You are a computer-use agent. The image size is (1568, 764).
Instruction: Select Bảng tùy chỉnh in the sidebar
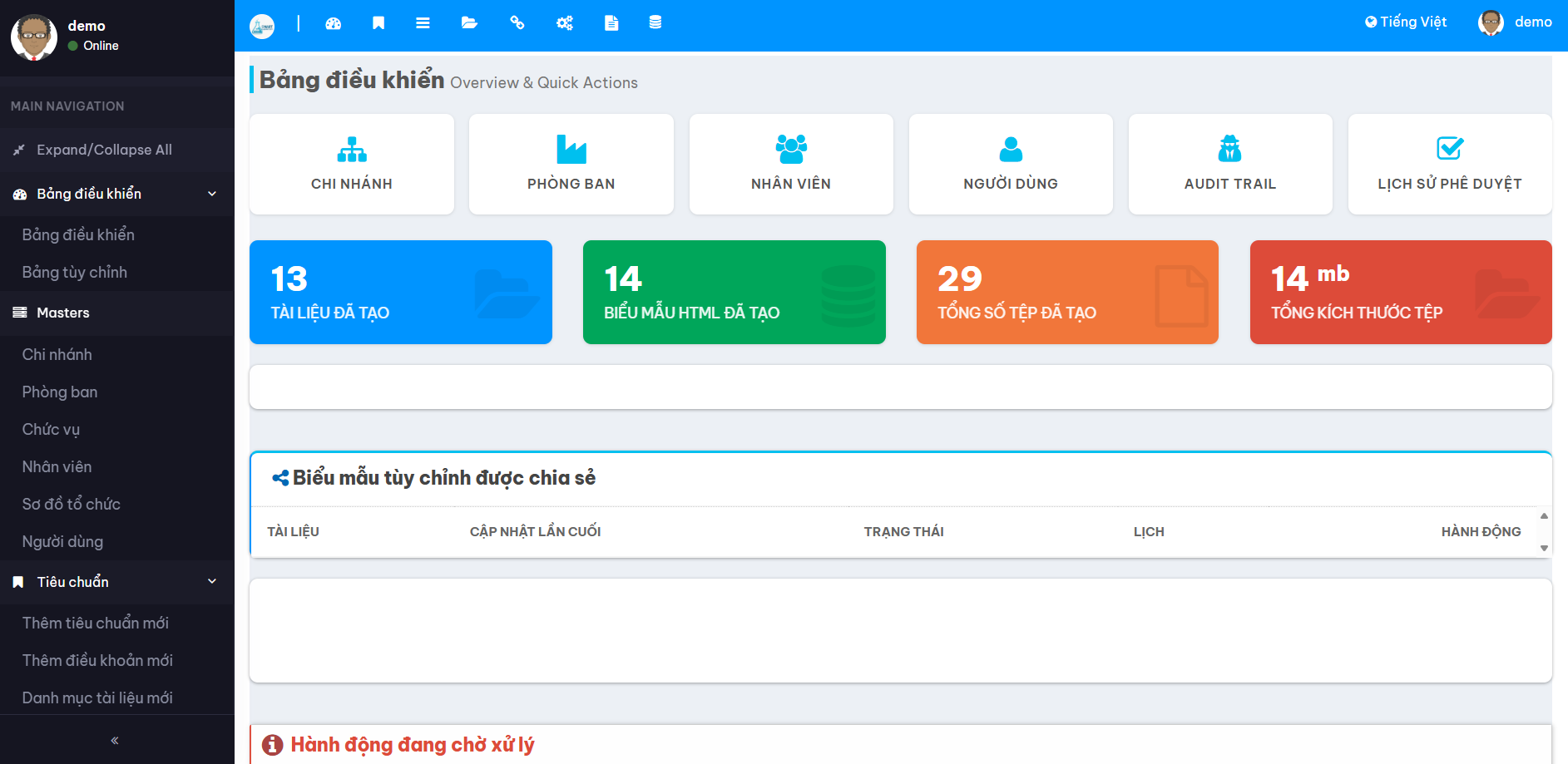[75, 272]
